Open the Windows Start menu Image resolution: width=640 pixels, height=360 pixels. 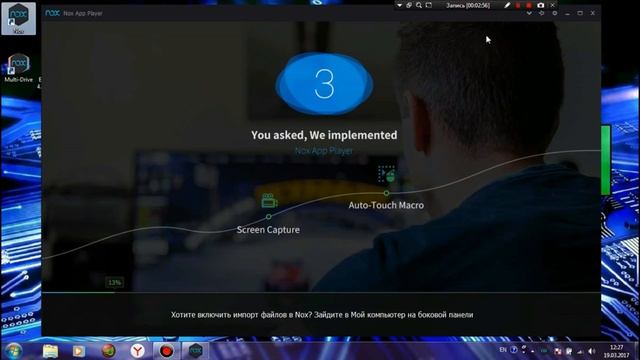tap(13, 351)
